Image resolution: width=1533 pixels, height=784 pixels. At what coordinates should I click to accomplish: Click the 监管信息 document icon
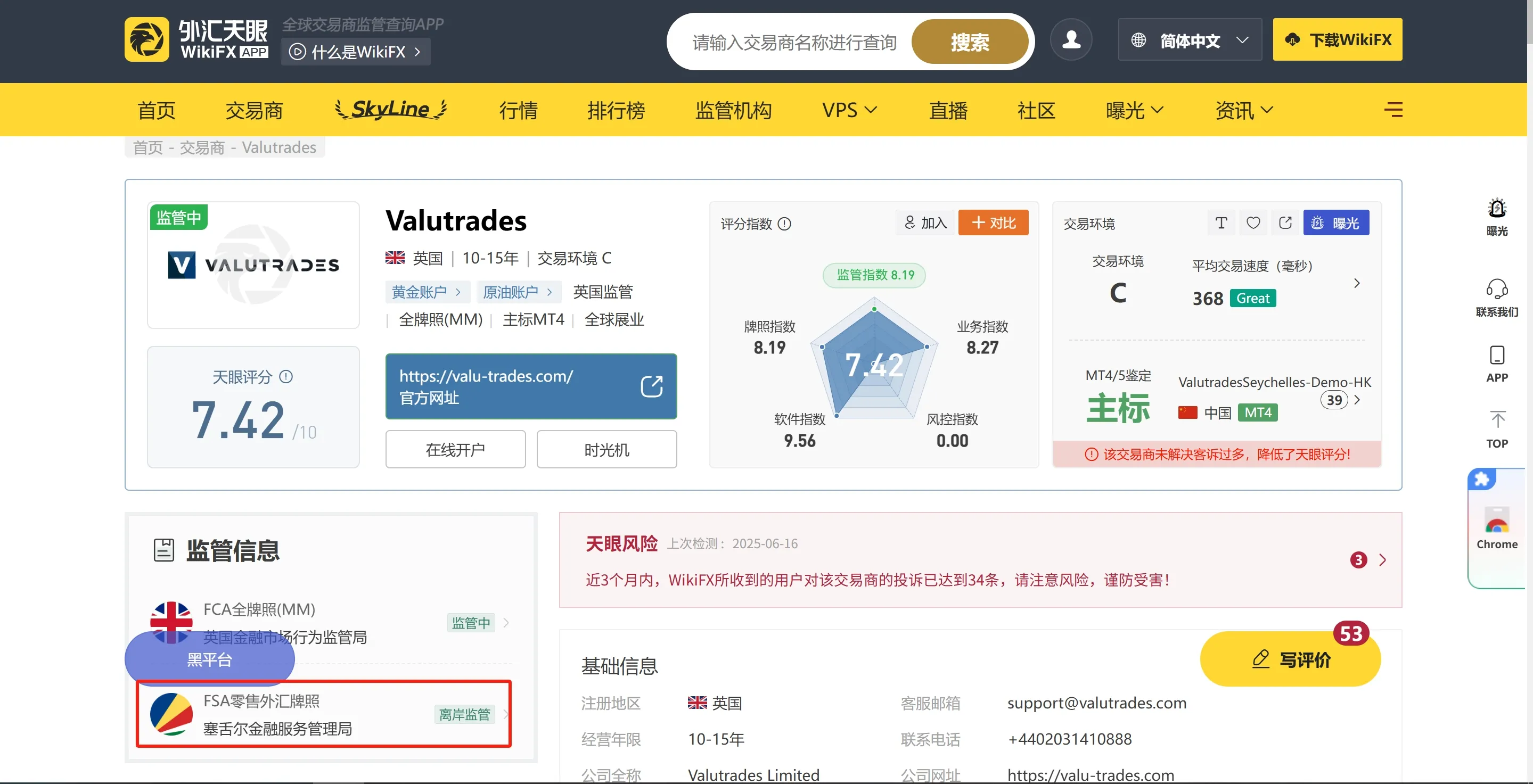pos(163,550)
